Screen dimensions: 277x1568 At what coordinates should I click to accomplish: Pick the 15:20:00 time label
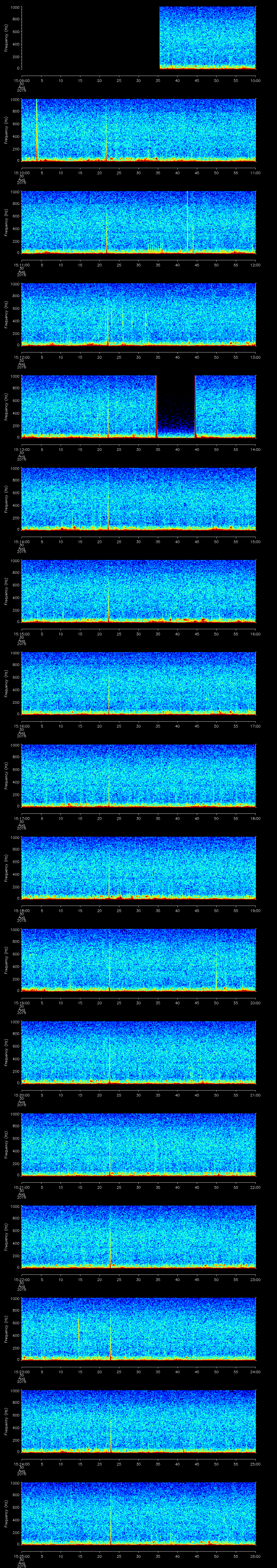point(21,1095)
